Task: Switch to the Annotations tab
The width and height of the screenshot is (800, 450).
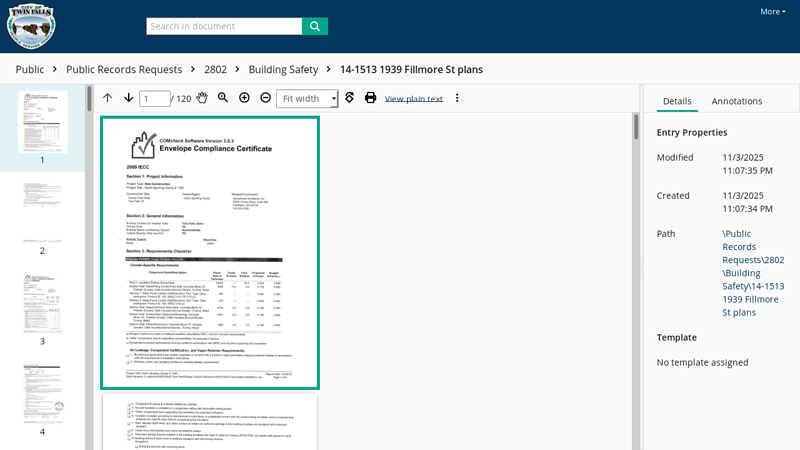Action: click(736, 101)
